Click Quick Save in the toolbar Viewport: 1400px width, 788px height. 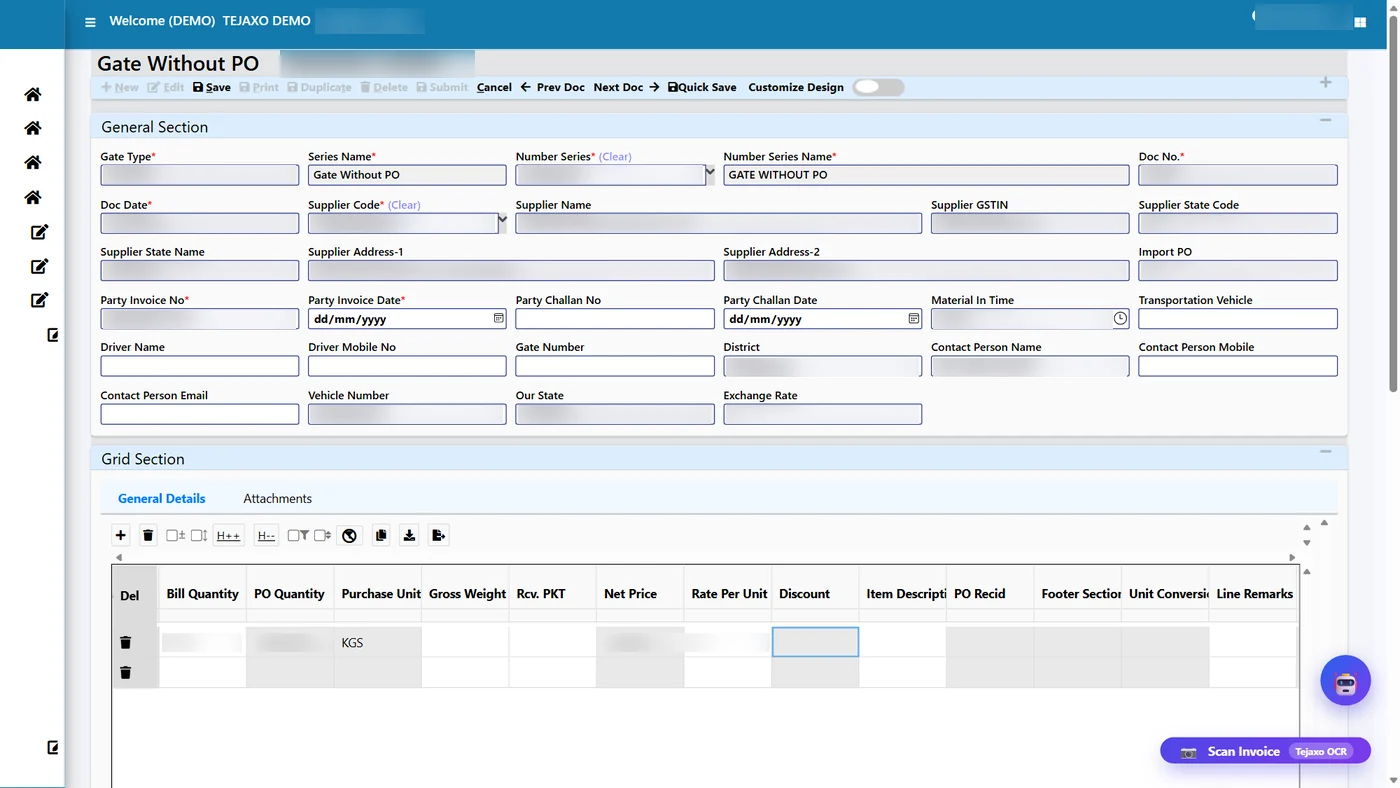pyautogui.click(x=702, y=87)
